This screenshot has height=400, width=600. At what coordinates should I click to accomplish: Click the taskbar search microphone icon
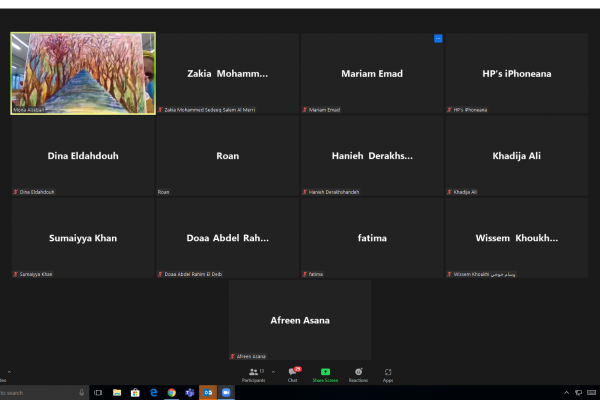(x=81, y=393)
